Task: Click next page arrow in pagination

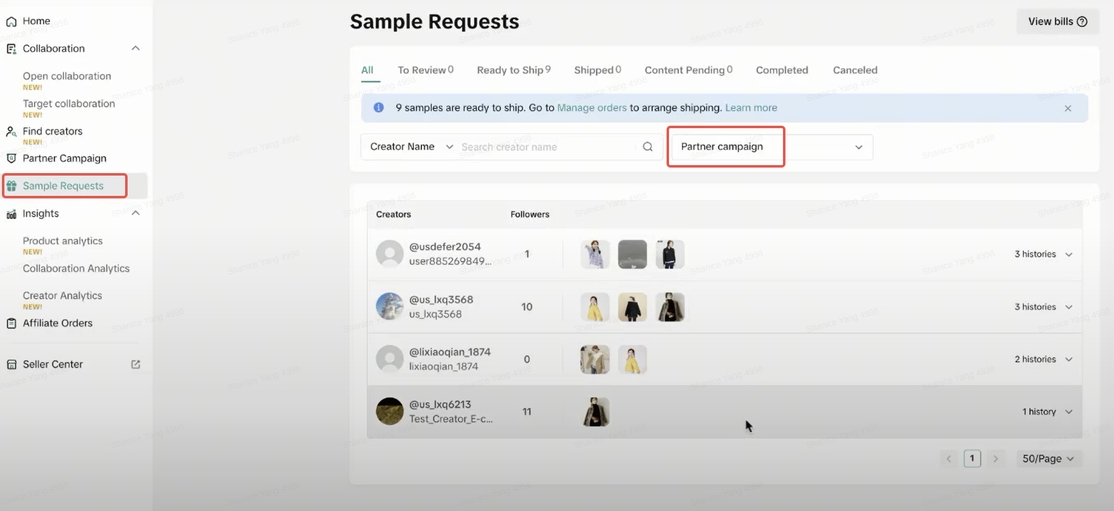Action: (995, 459)
